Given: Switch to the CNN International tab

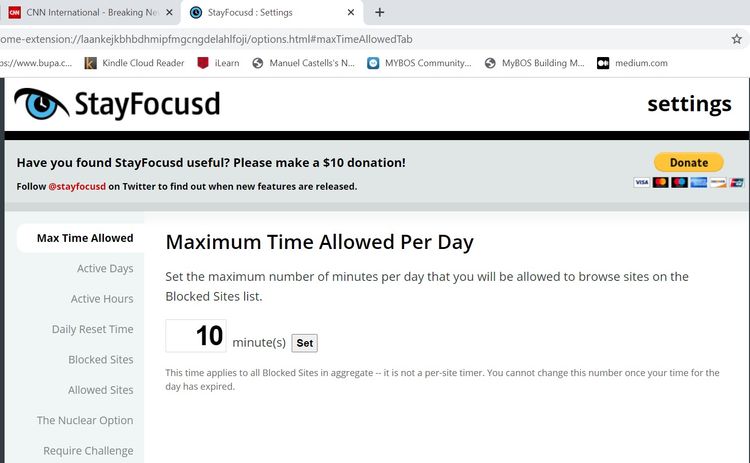Looking at the screenshot, I should coord(80,13).
